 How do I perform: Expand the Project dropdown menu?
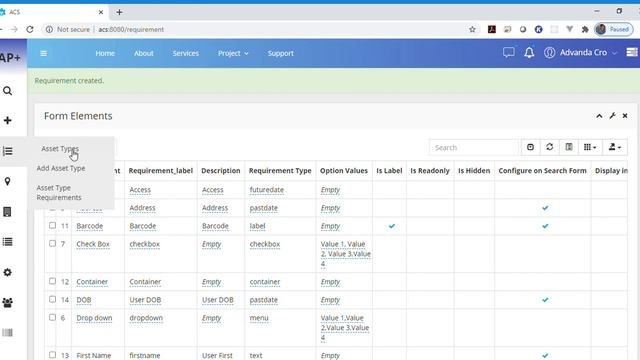[x=233, y=53]
